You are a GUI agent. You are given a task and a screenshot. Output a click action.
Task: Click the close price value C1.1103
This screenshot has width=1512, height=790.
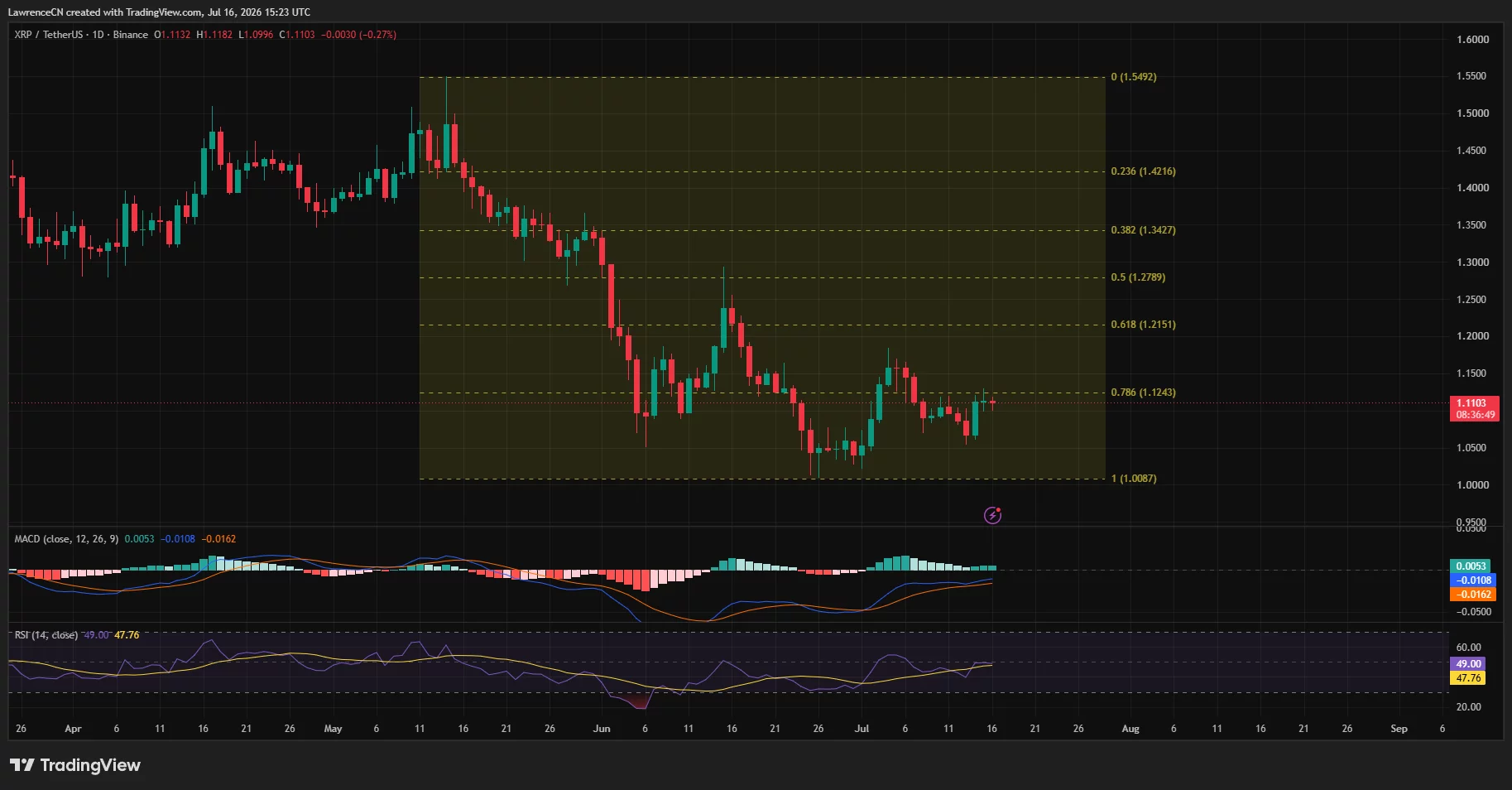coord(297,35)
